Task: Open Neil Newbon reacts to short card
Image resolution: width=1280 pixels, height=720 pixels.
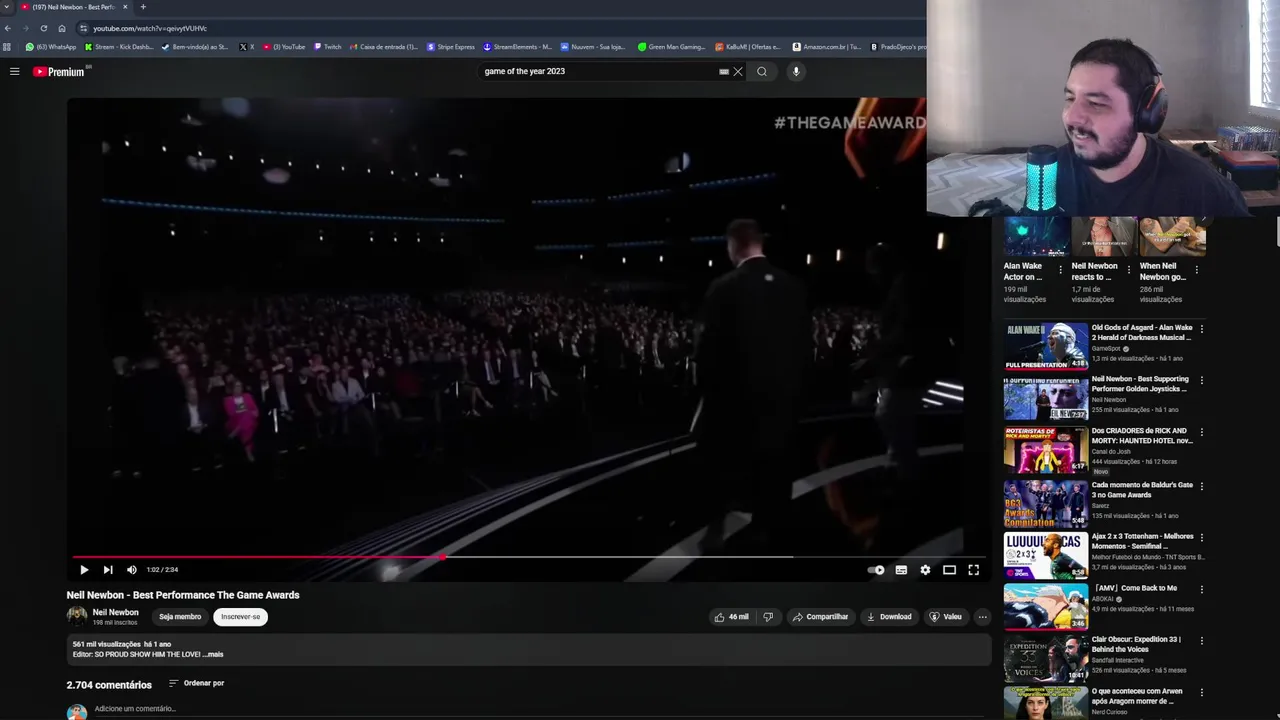Action: (1104, 260)
